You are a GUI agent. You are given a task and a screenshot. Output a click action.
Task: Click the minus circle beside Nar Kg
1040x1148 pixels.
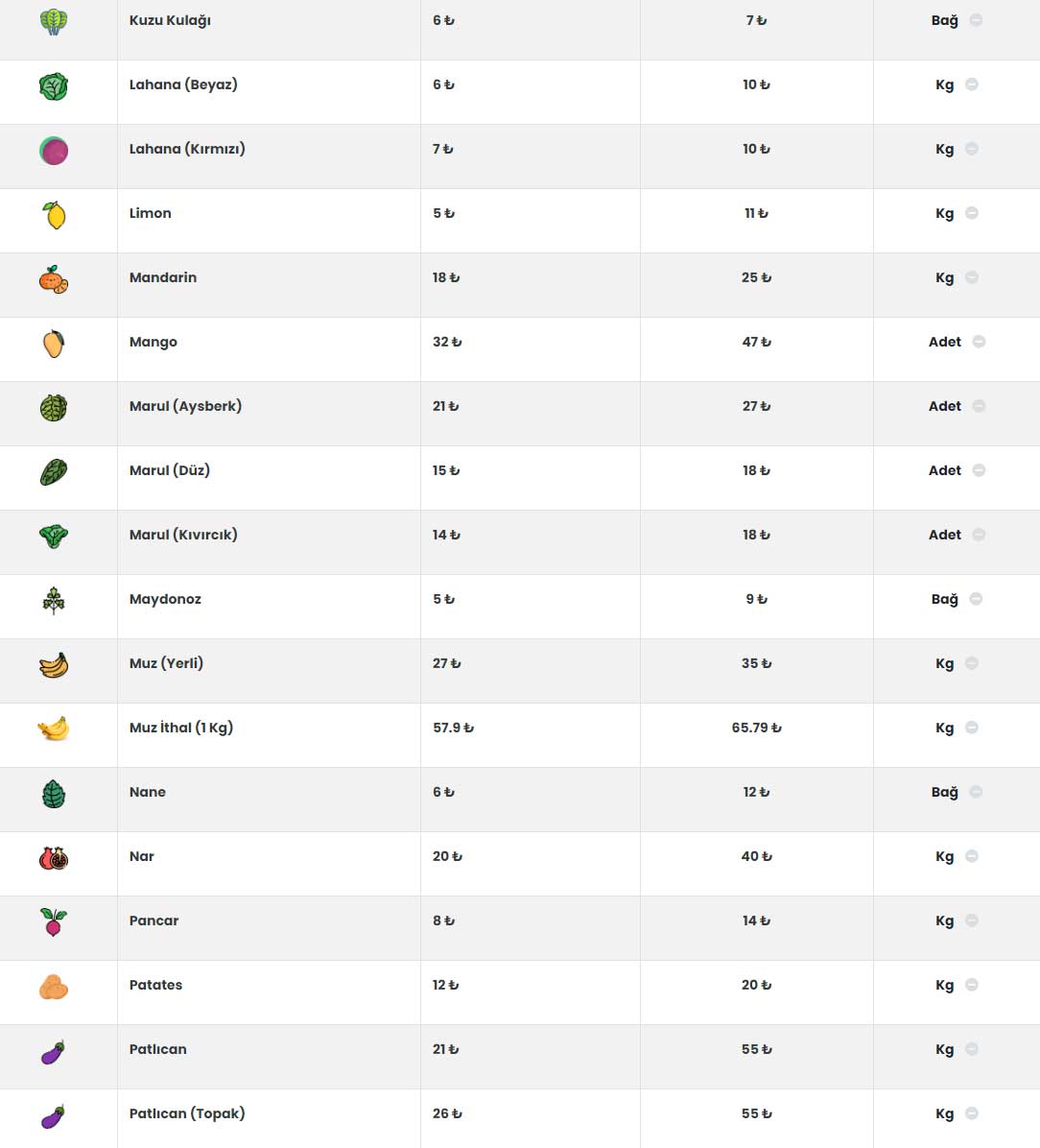(972, 856)
